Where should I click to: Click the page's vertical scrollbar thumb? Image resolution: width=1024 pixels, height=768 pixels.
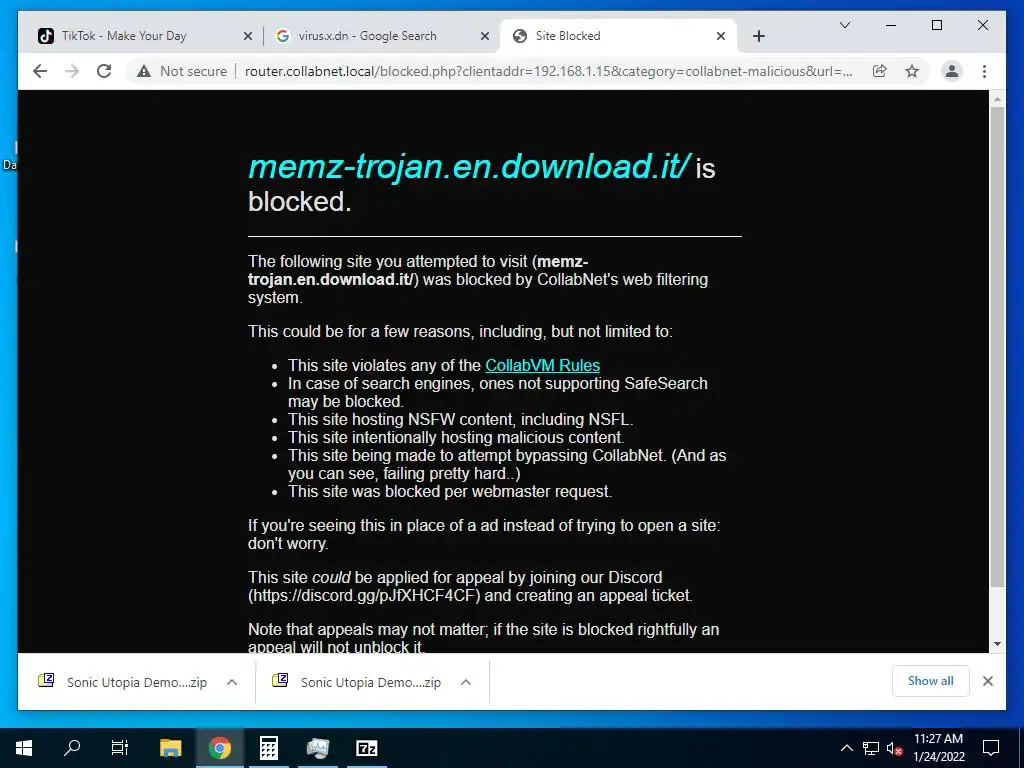997,346
